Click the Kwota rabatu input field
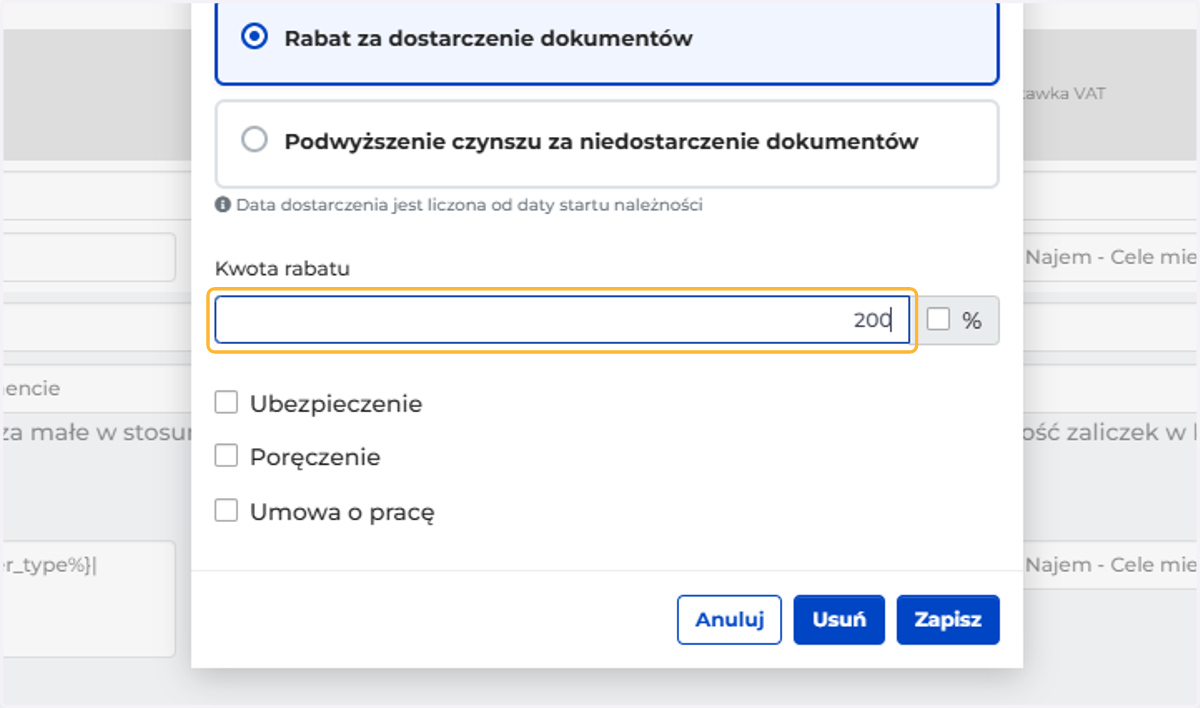This screenshot has height=708, width=1200. [x=562, y=320]
